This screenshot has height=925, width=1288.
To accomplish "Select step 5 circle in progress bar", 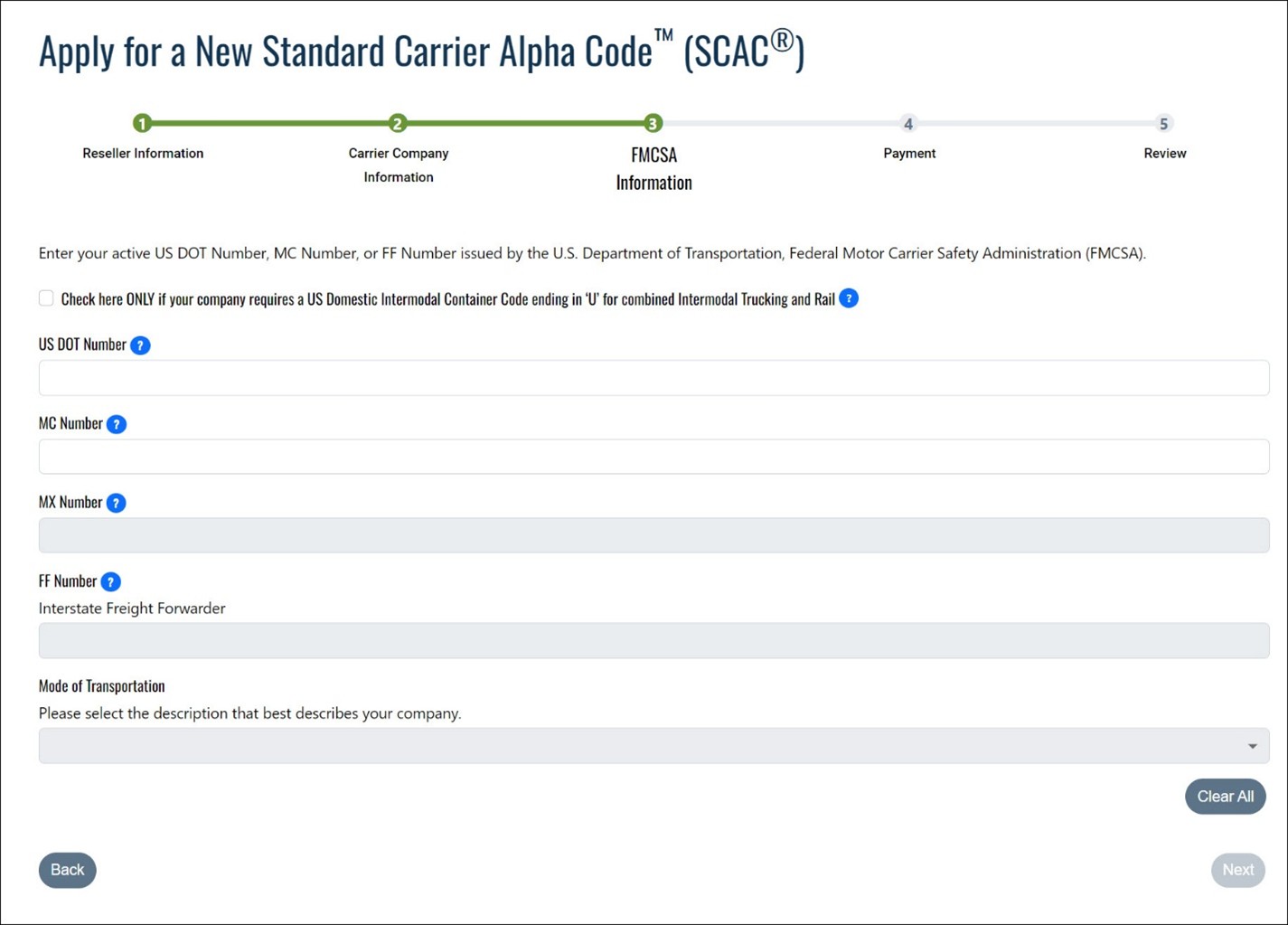I will pos(1164,123).
